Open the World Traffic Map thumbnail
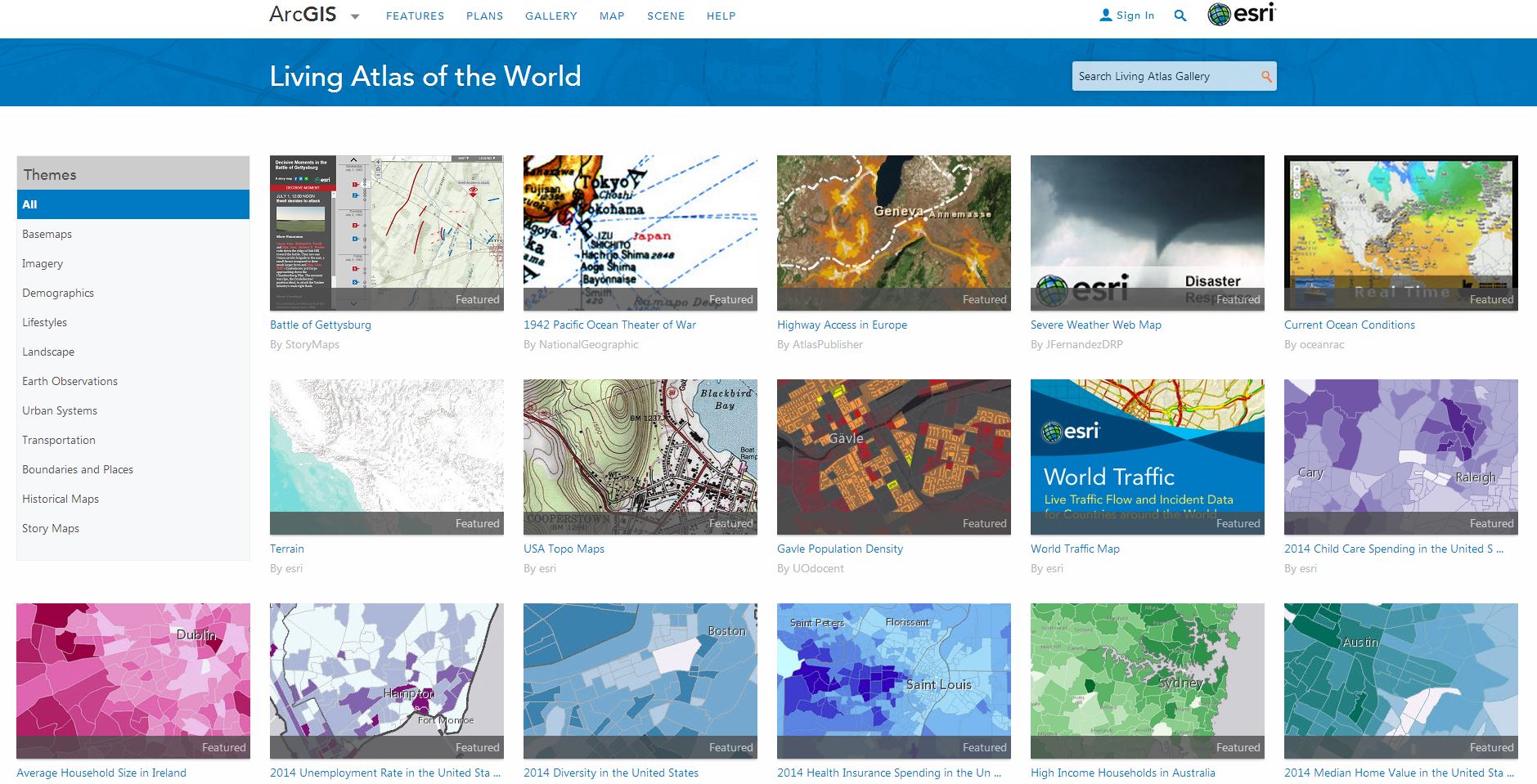Image resolution: width=1537 pixels, height=784 pixels. [x=1148, y=457]
